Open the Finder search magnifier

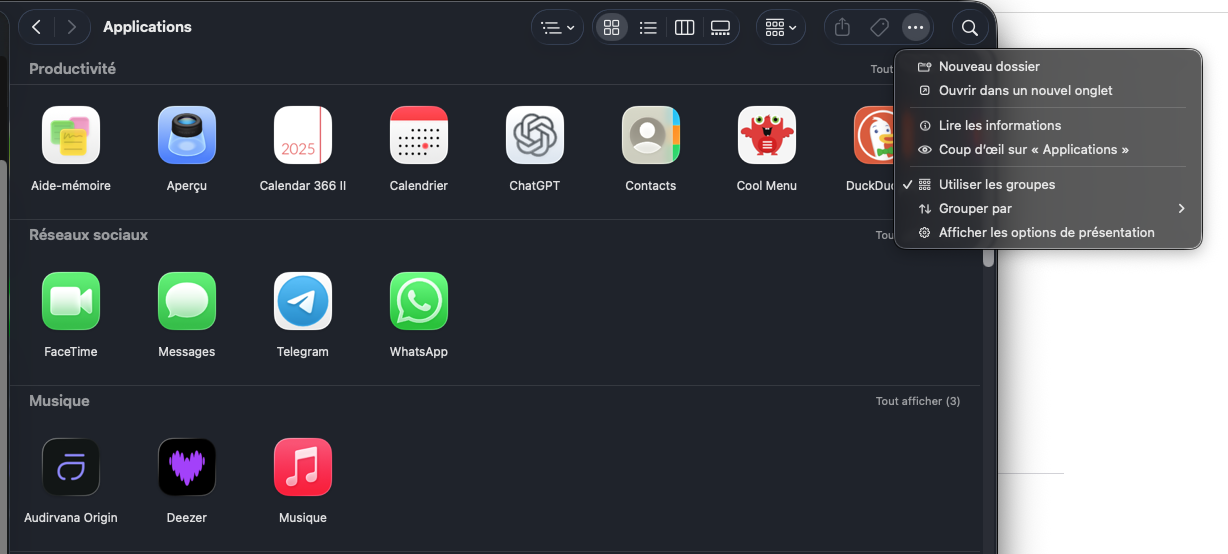[x=969, y=27]
